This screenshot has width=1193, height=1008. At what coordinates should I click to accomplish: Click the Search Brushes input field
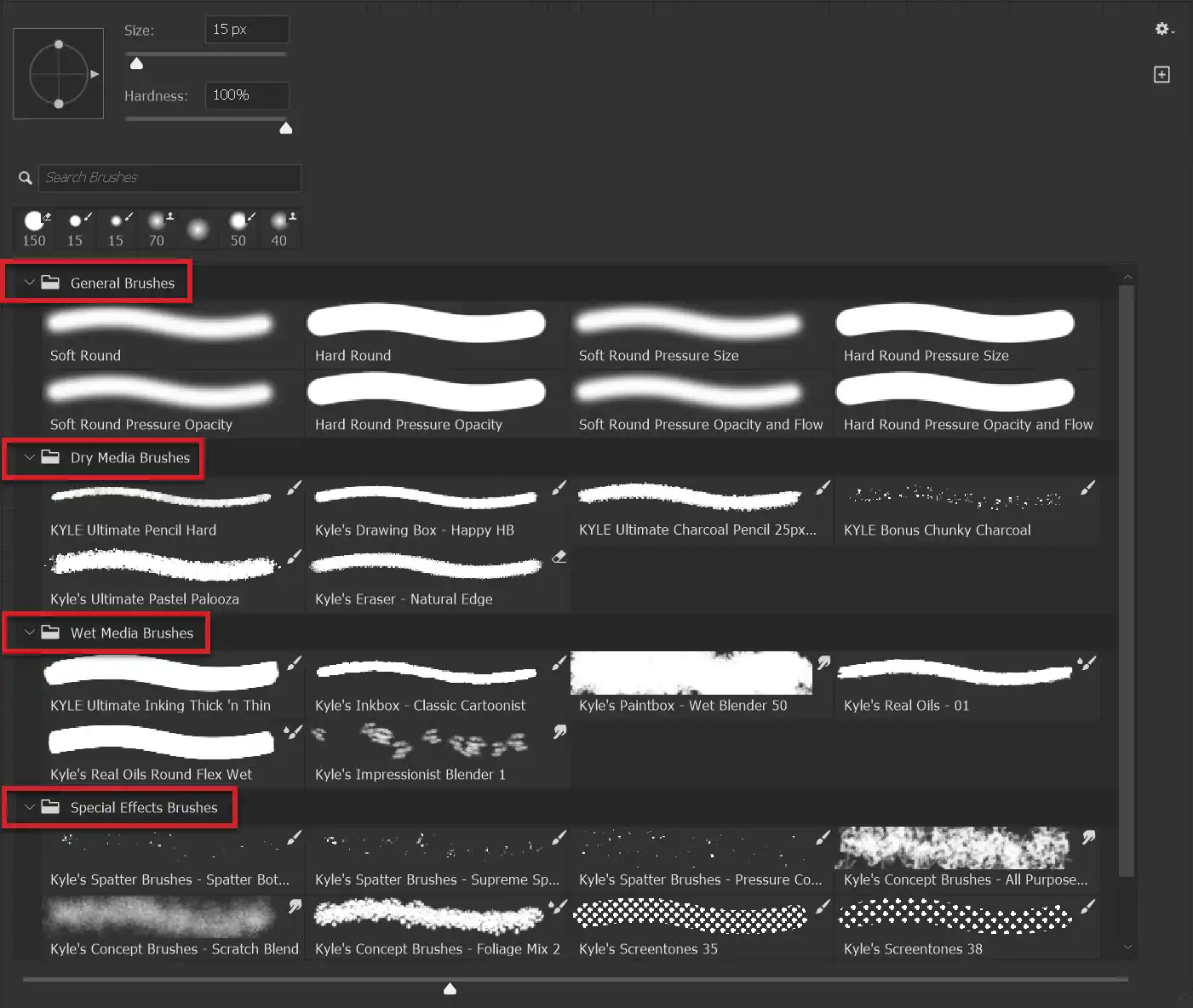coord(170,177)
